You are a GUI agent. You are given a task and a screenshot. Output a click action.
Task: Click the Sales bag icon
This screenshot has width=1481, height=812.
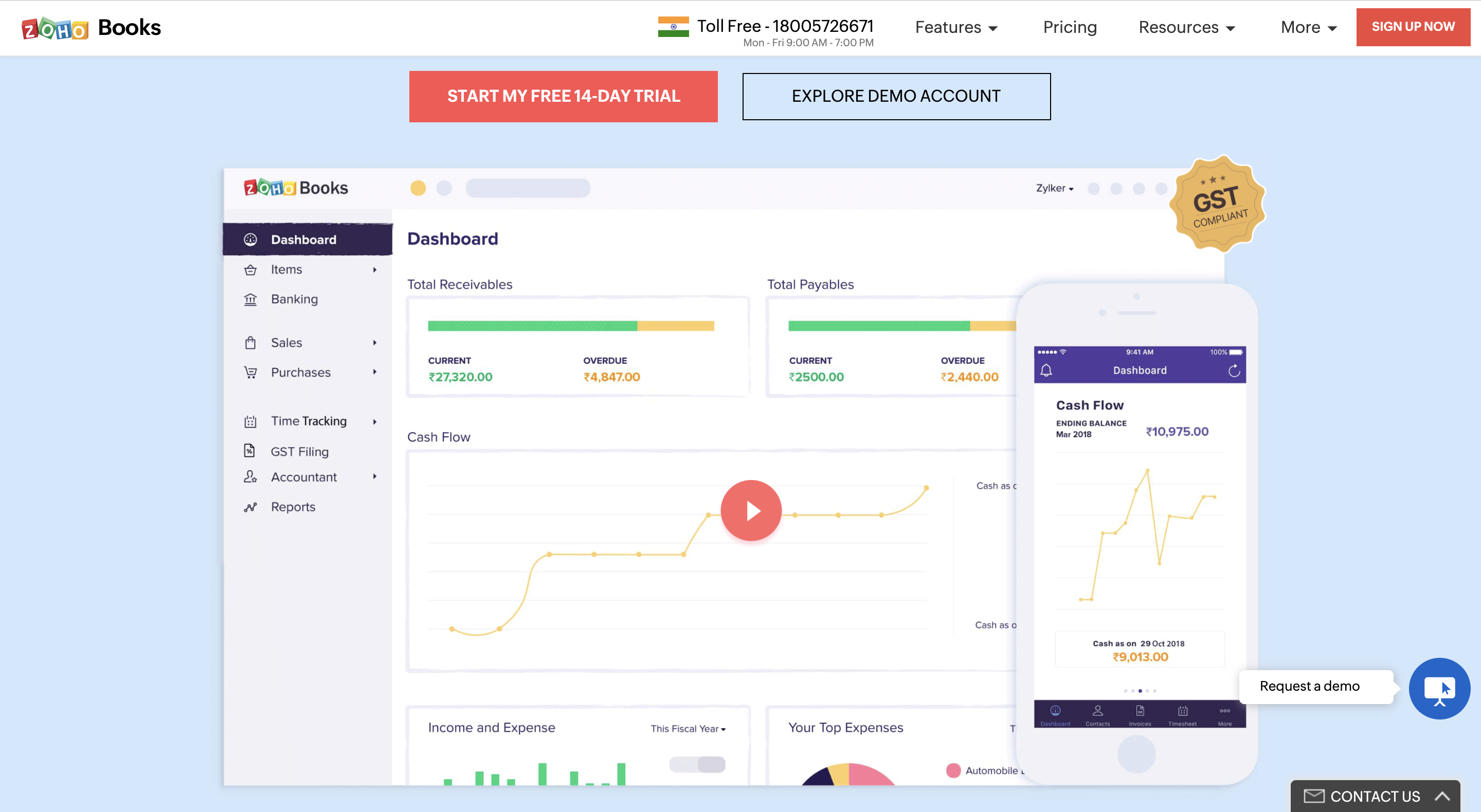[250, 342]
